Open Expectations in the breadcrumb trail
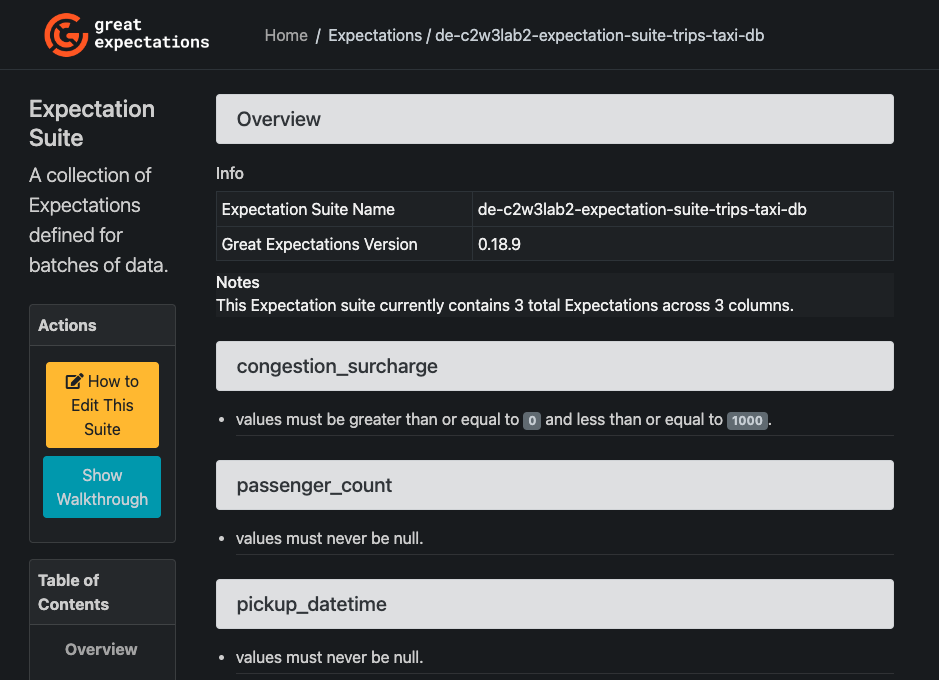The height and width of the screenshot is (680, 939). point(375,35)
